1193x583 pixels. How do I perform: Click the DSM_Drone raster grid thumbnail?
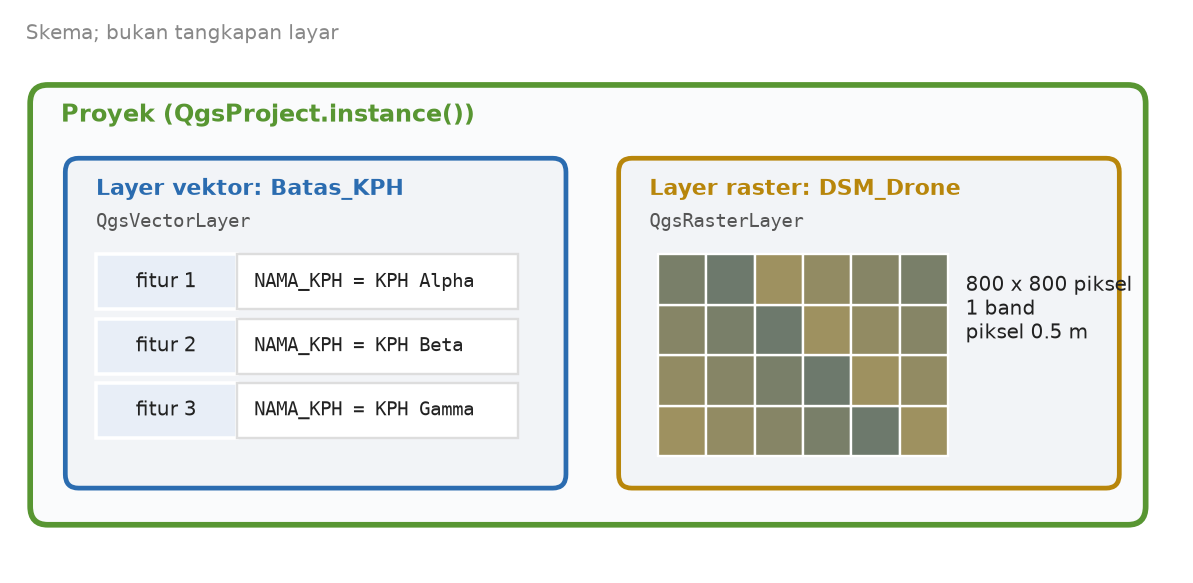[x=803, y=355]
